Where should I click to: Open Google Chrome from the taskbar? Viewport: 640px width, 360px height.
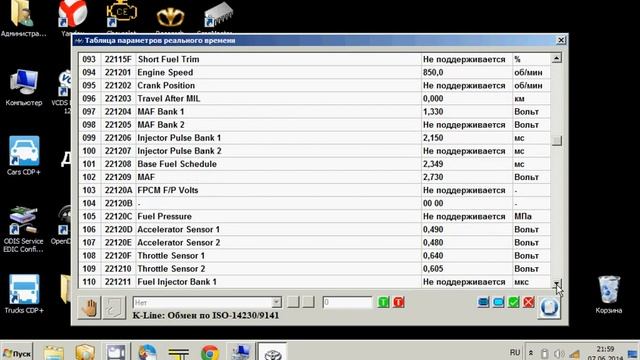(210, 353)
